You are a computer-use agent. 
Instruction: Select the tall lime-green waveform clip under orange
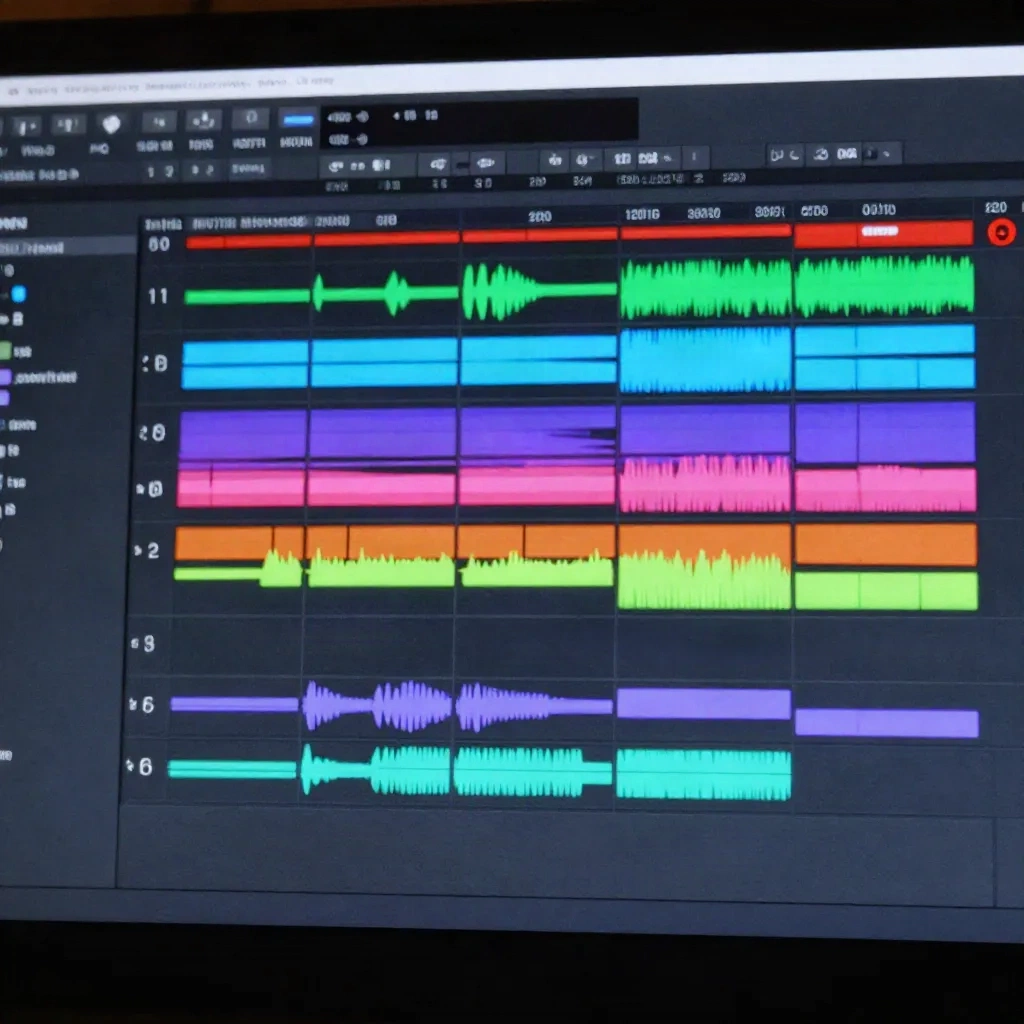[x=704, y=580]
